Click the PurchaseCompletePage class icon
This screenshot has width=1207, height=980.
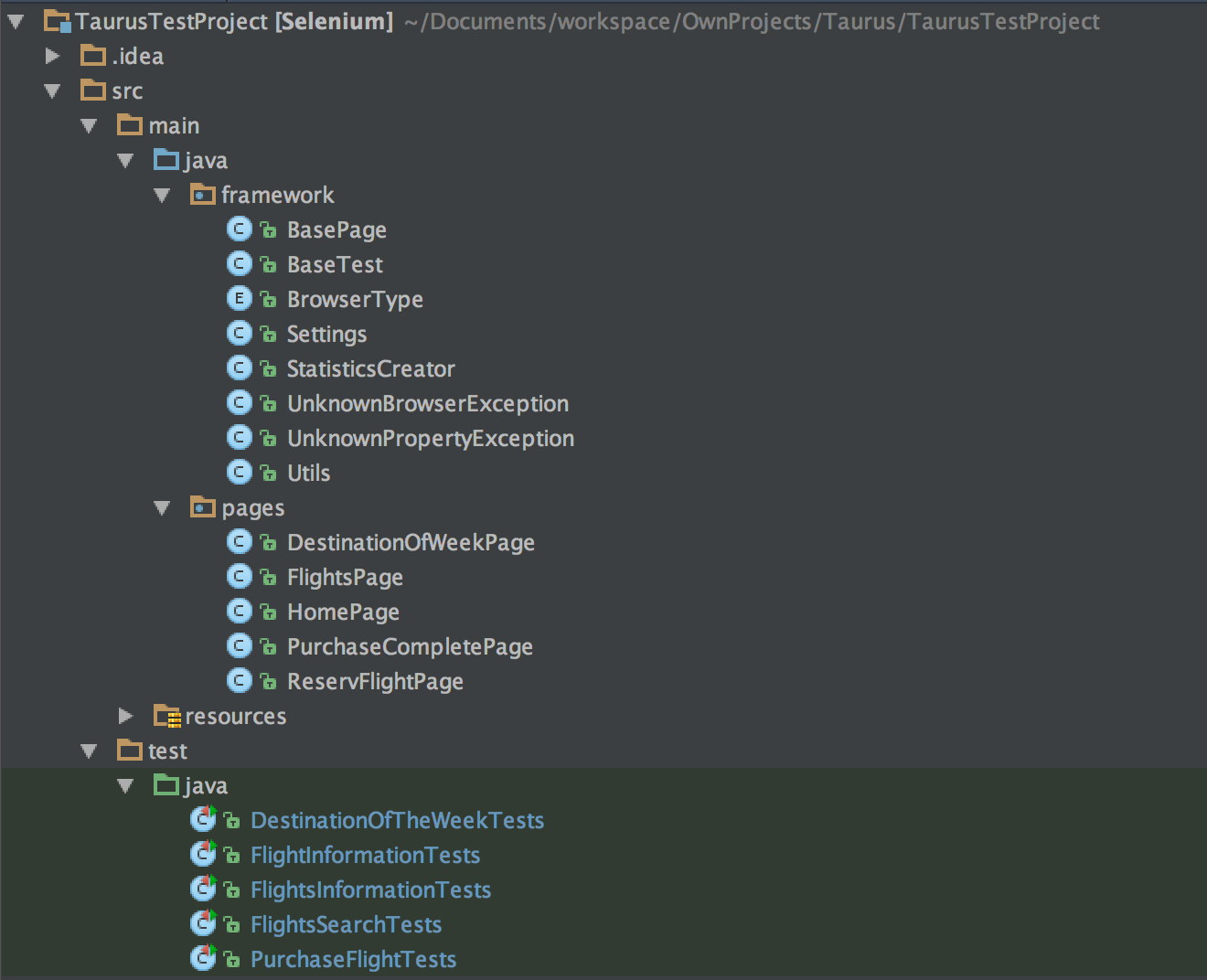point(239,646)
